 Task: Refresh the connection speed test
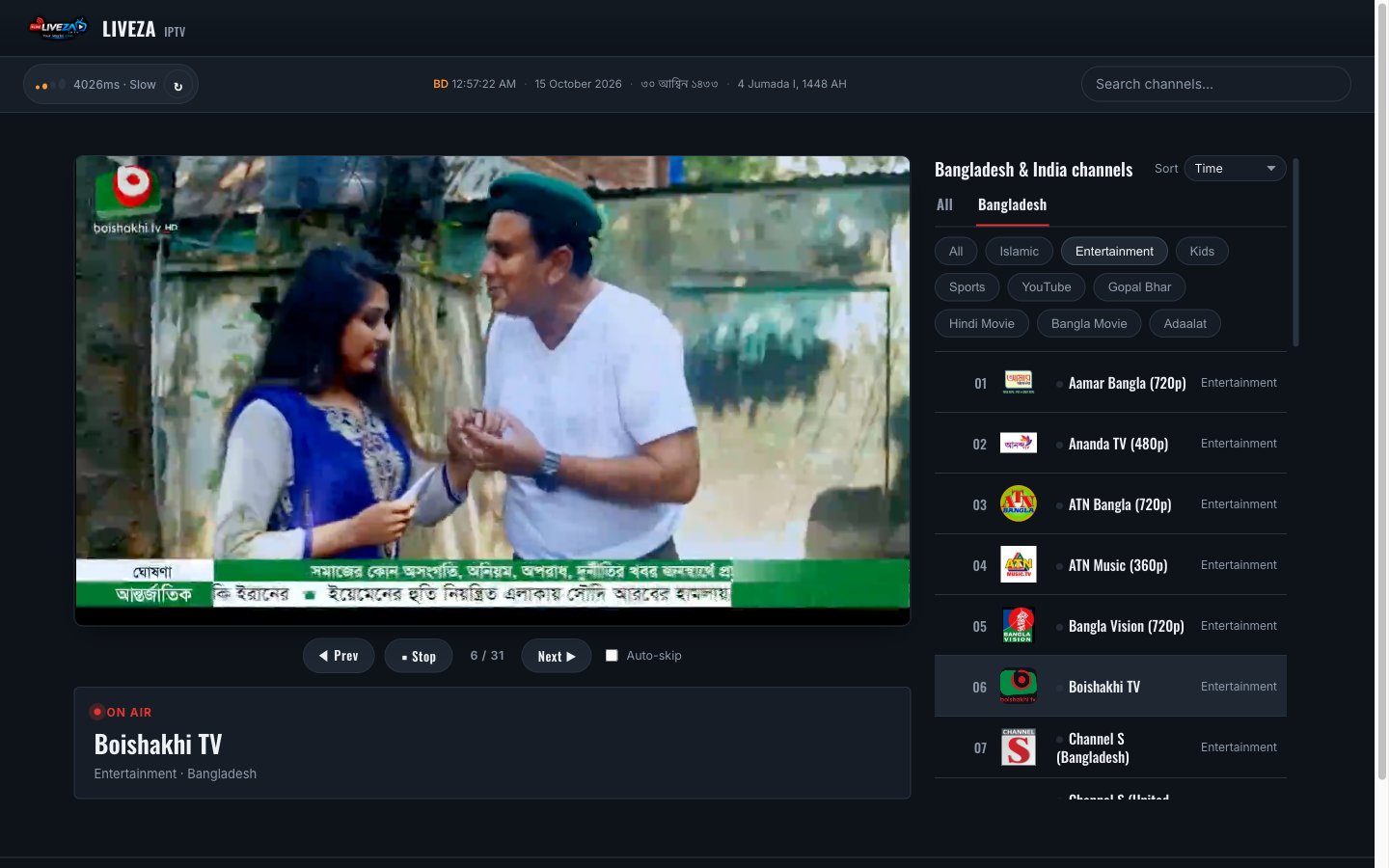tap(177, 85)
